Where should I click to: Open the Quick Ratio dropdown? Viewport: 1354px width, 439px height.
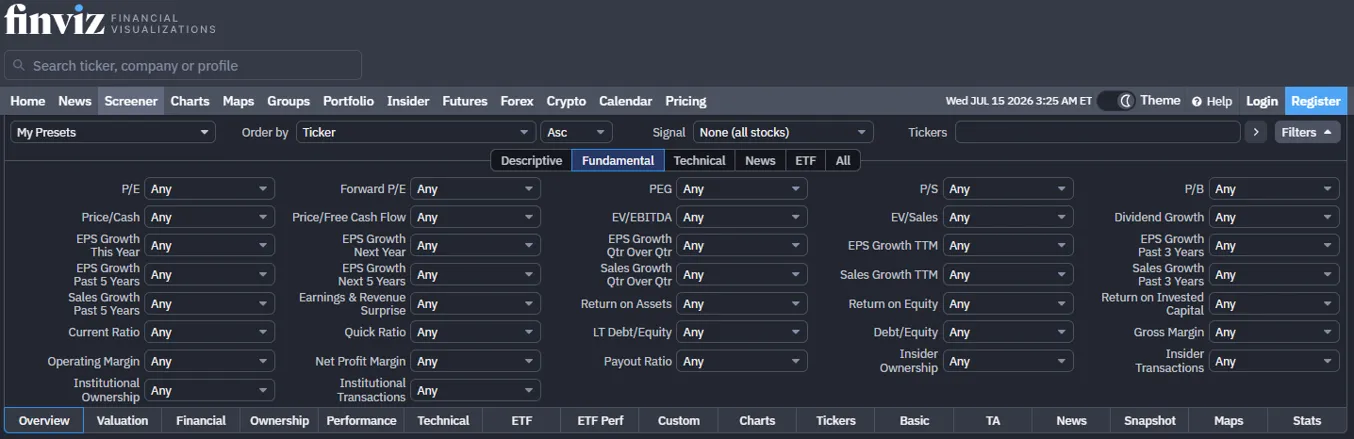(x=475, y=332)
